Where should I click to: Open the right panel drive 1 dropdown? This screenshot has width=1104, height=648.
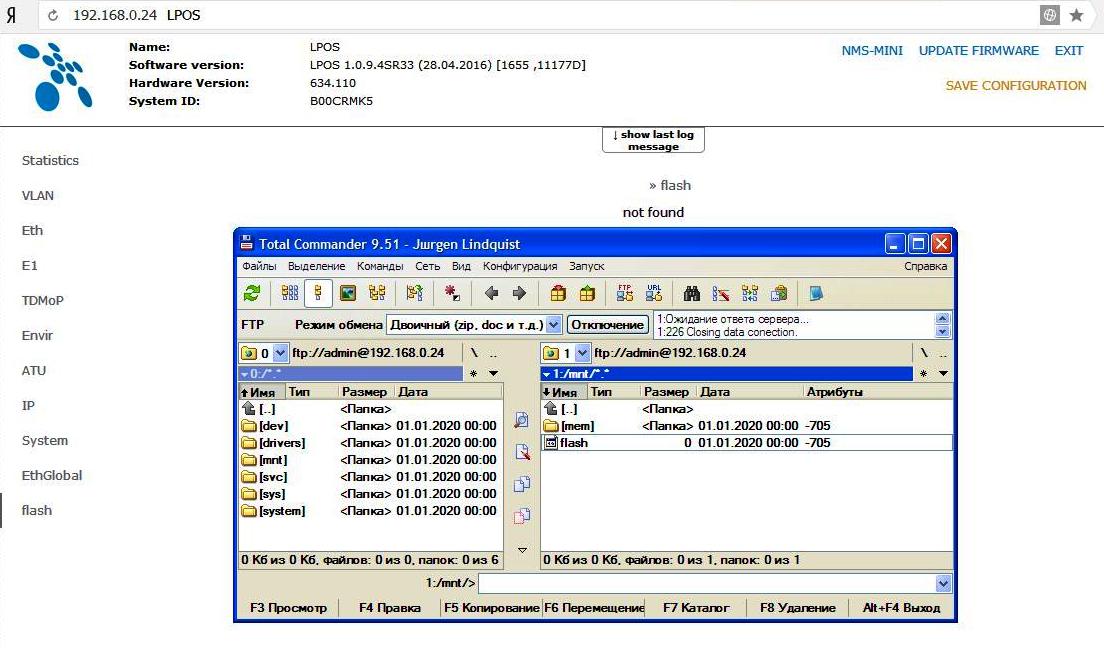point(582,353)
